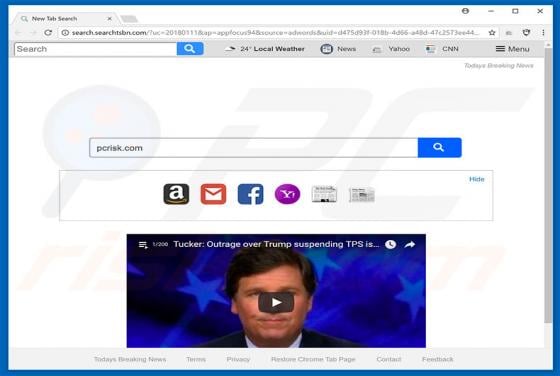The height and width of the screenshot is (376, 560).
Task: Open News toolbar shortcut
Action: [x=338, y=49]
